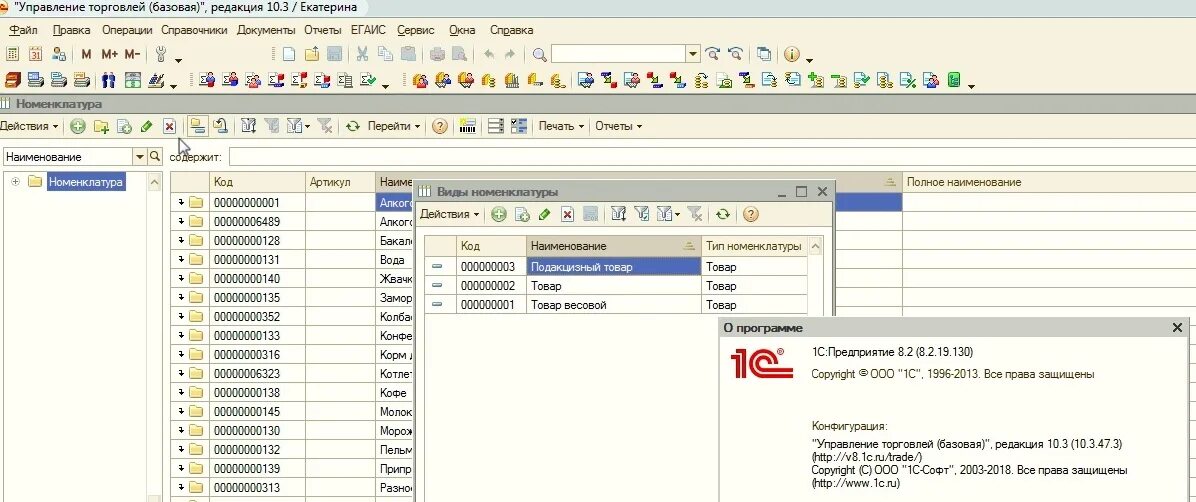The image size is (1196, 502).
Task: Click the paste clipboard icon
Action: coord(408,54)
